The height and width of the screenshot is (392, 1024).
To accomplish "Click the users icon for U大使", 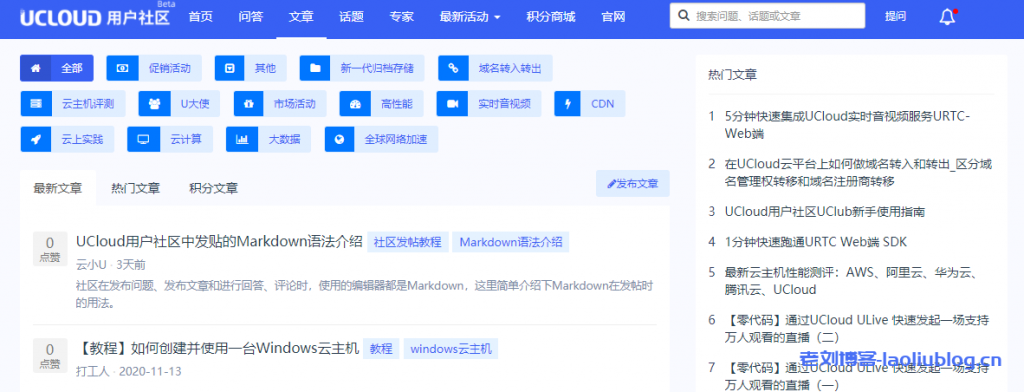I will [x=154, y=103].
